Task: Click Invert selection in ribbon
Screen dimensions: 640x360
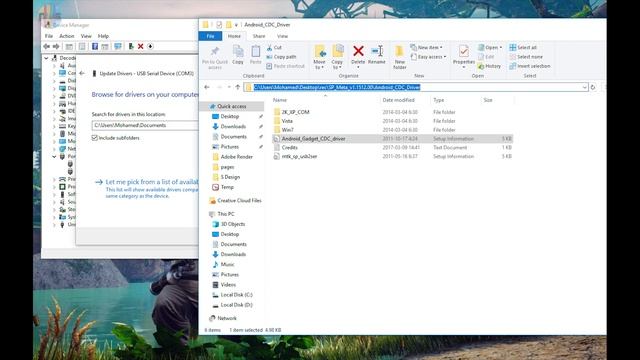Action: pyautogui.click(x=530, y=66)
